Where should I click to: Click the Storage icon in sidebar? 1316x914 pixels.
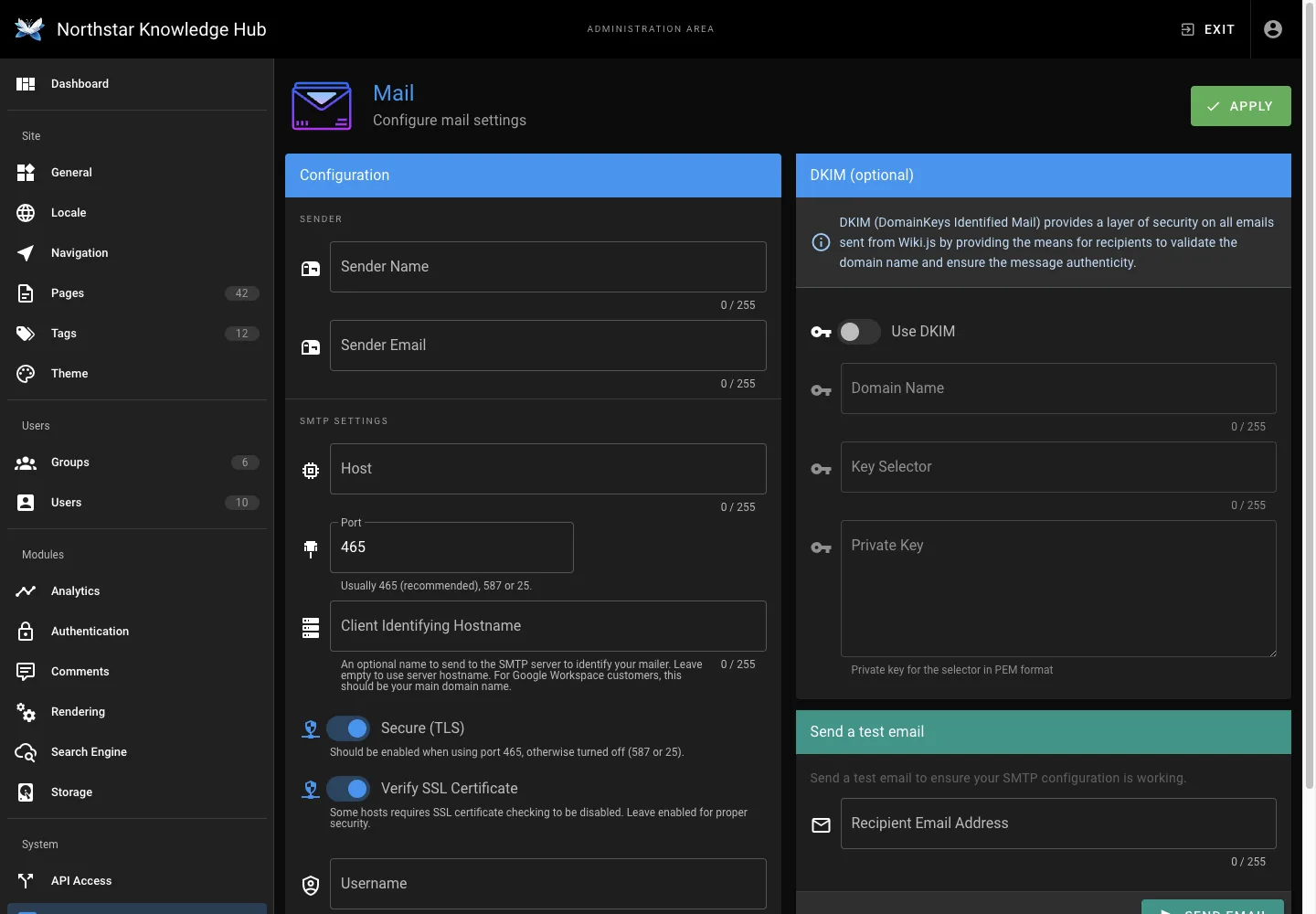tap(26, 792)
